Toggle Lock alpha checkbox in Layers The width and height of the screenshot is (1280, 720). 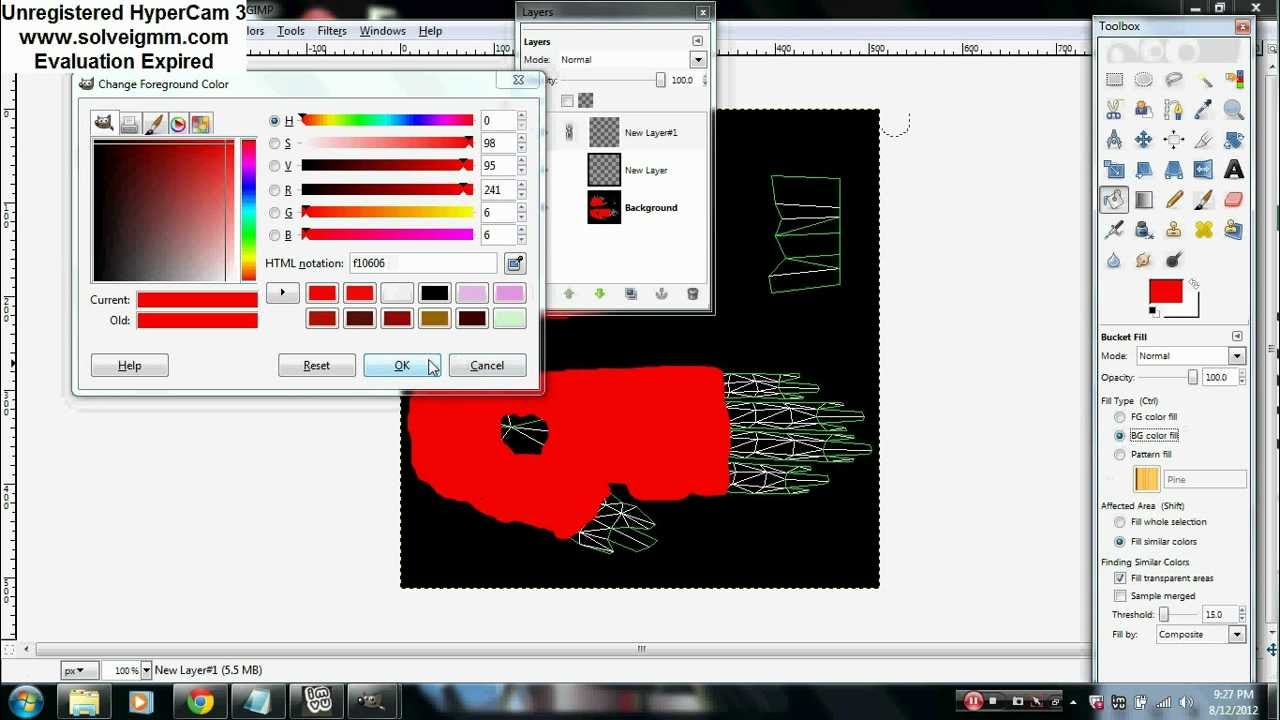click(567, 100)
